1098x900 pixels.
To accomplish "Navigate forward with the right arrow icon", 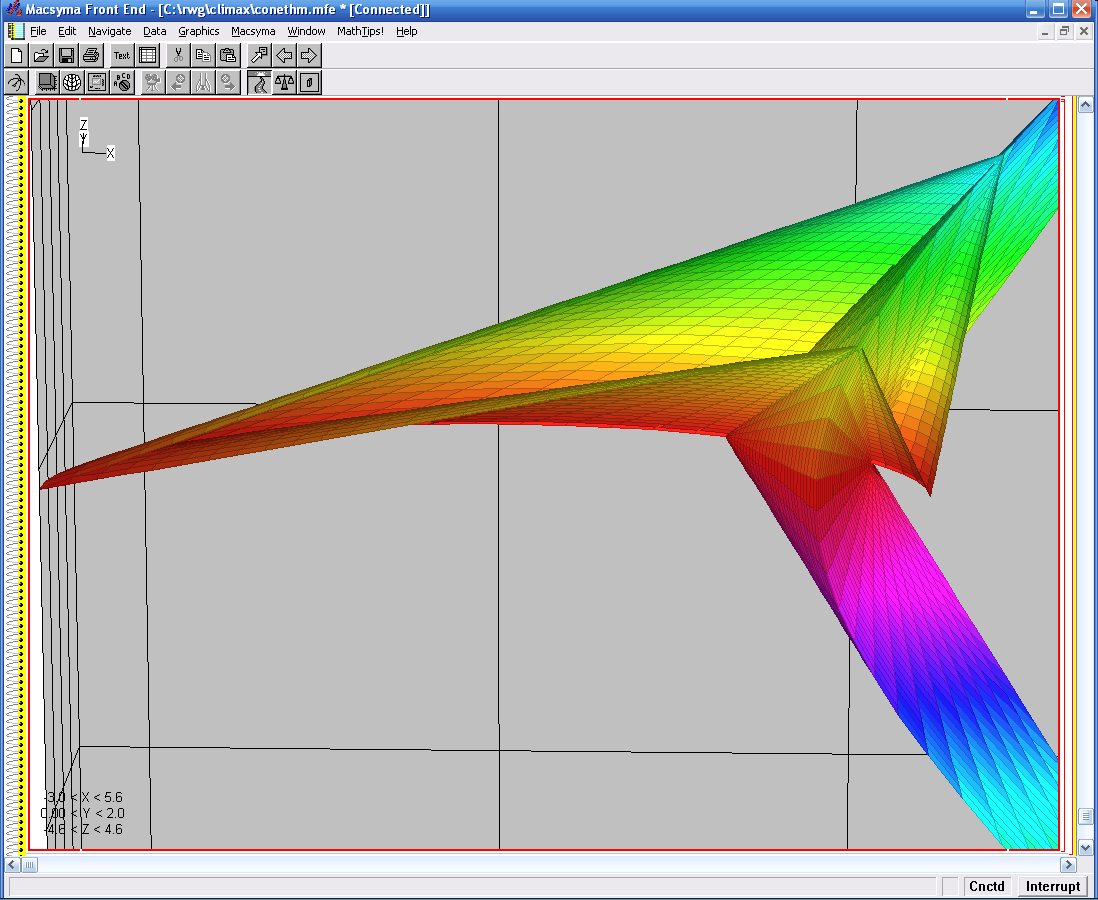I will click(309, 55).
